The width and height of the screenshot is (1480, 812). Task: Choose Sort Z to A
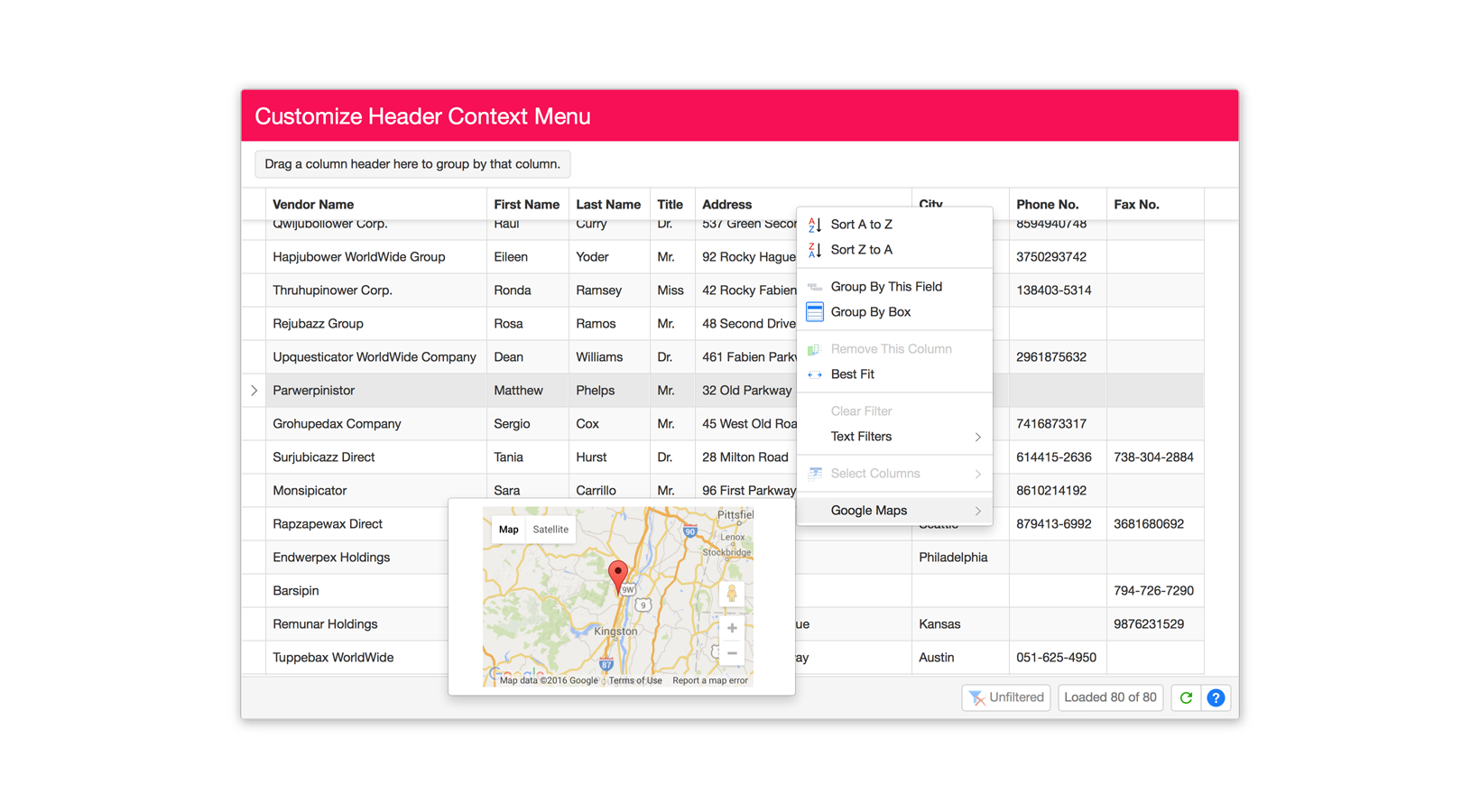[x=861, y=250]
